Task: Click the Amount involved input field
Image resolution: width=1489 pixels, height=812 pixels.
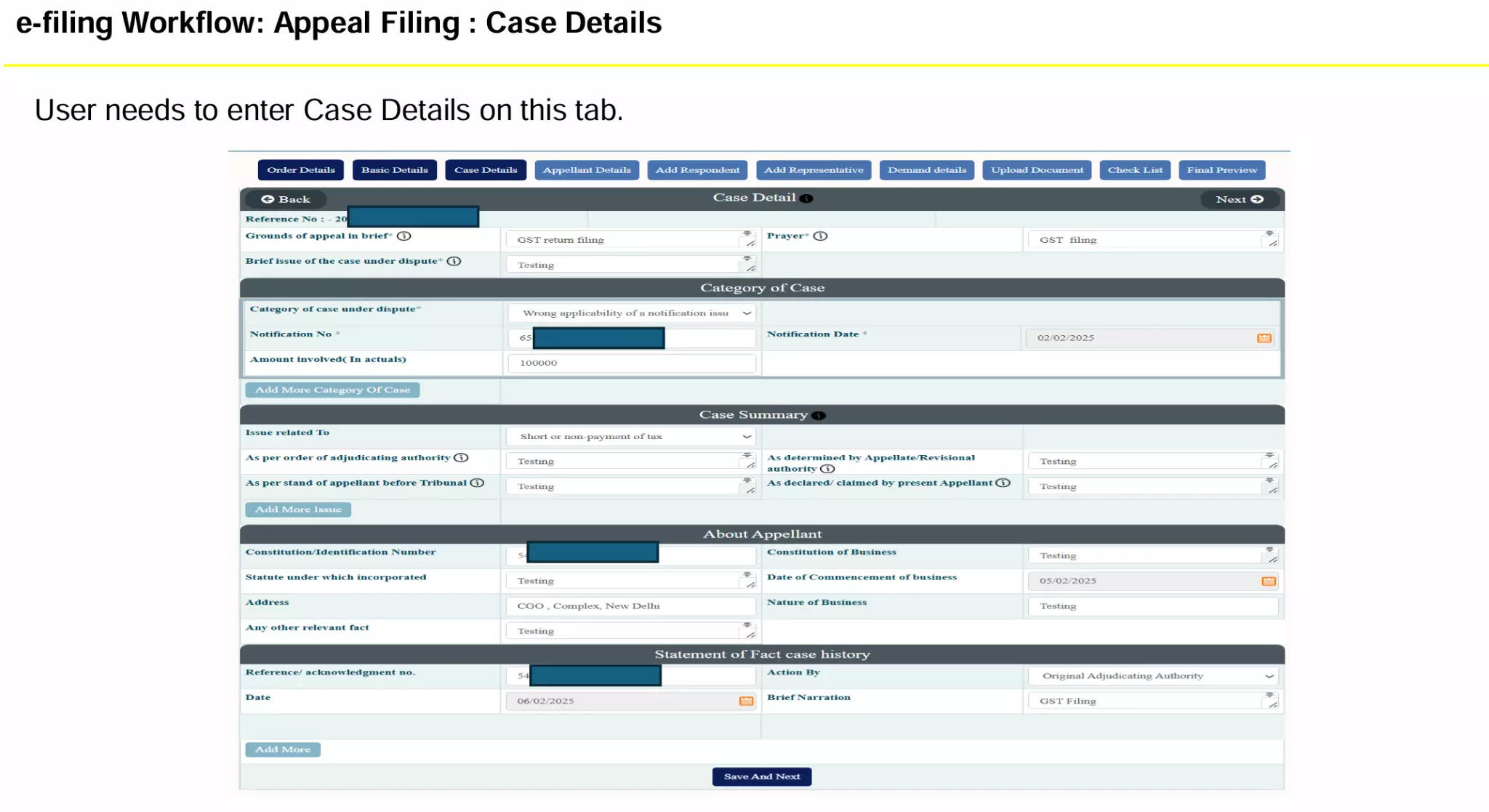Action: [631, 363]
